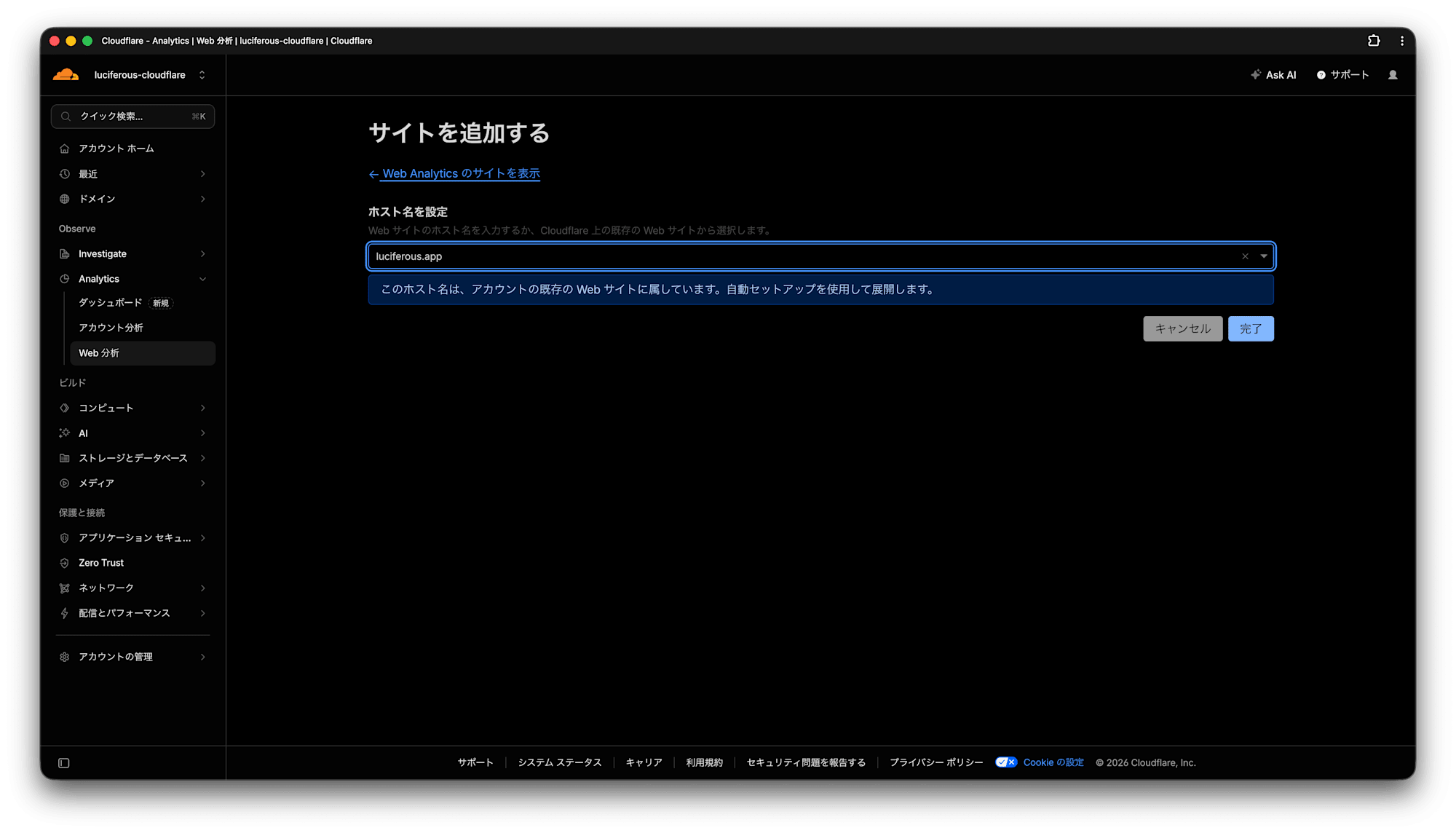
Task: Click the Cloudflare cloud logo
Action: coord(66,74)
